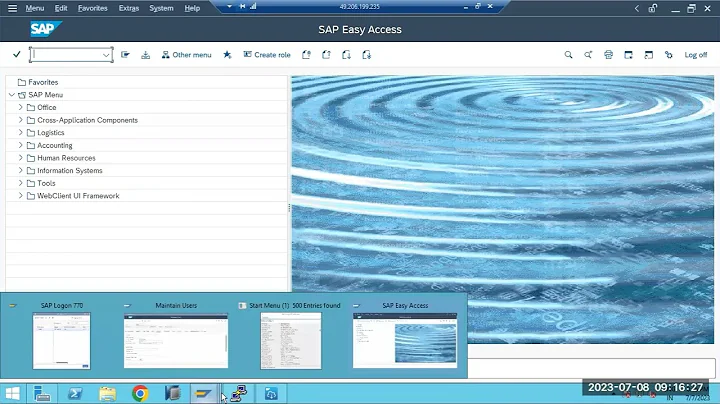
Task: Open Server Manager from the taskbar
Action: point(42,393)
